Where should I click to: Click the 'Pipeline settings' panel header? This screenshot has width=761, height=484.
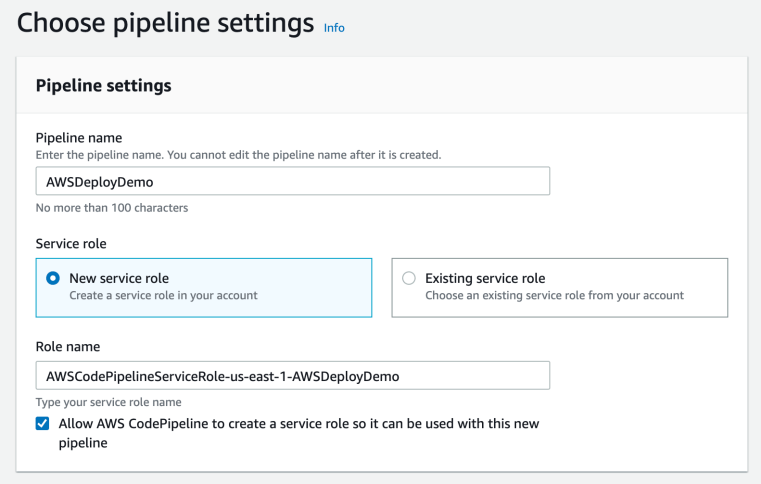pos(103,85)
